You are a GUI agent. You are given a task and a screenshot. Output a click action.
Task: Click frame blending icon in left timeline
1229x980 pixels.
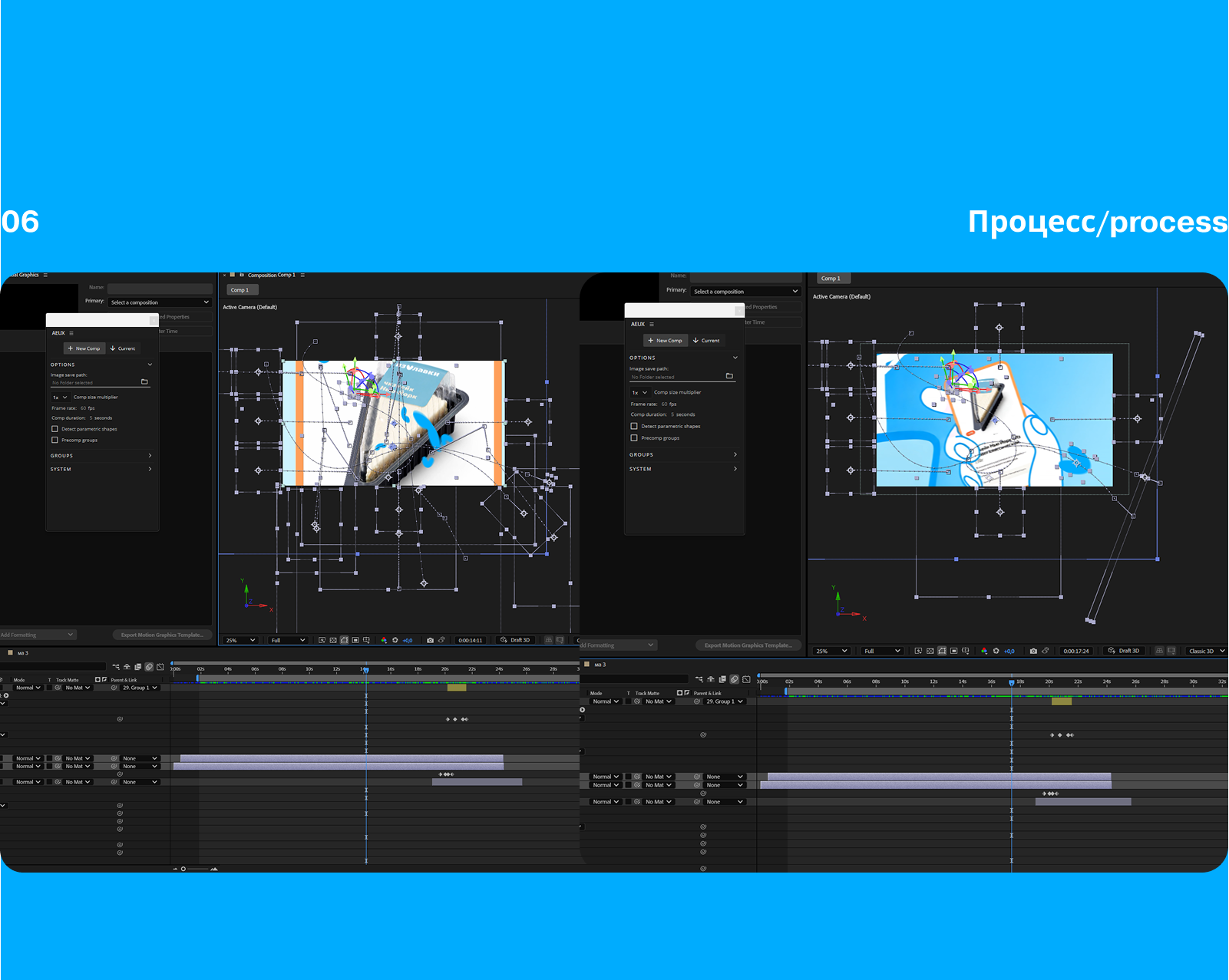[x=138, y=667]
